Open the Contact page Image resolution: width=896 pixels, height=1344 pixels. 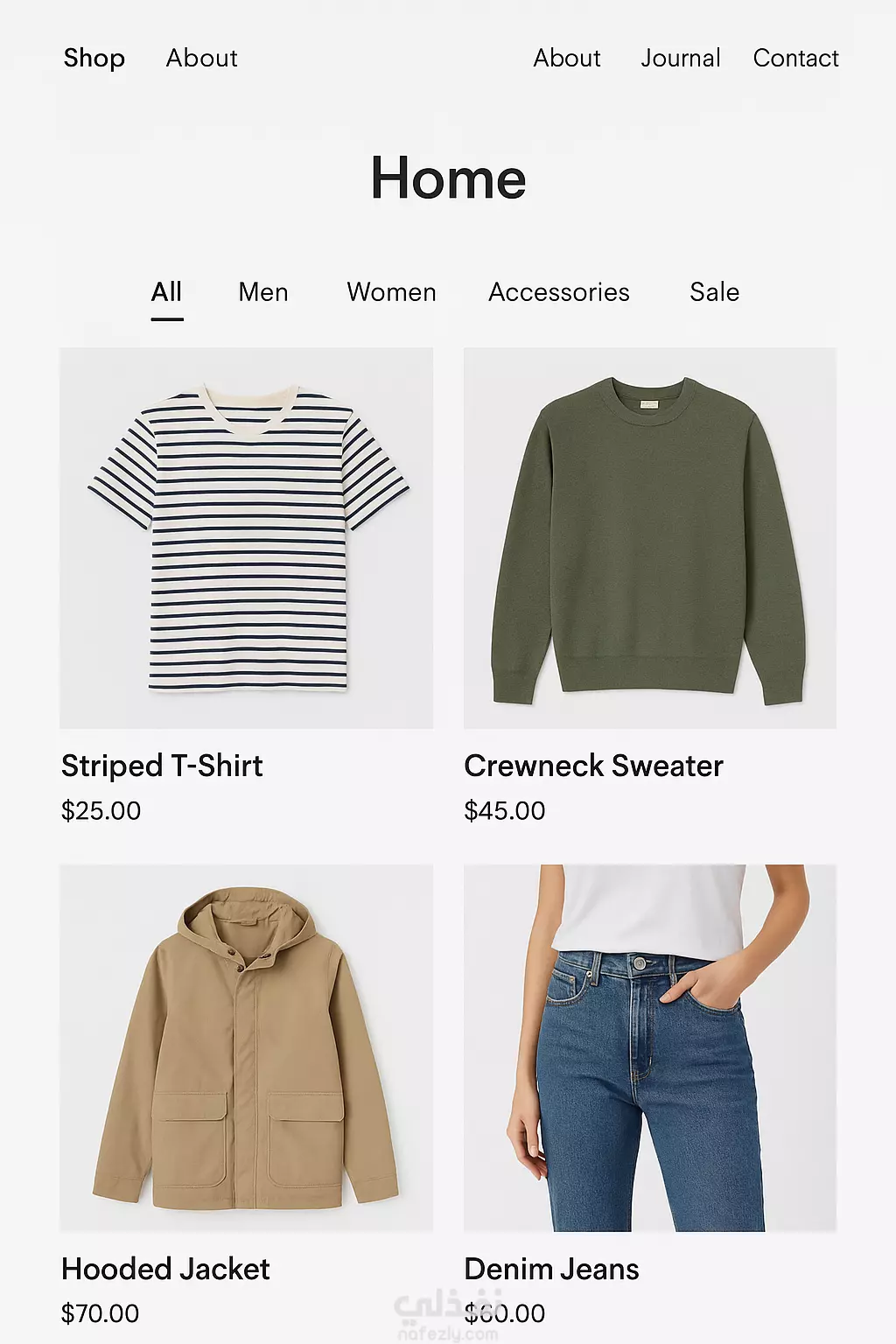(x=795, y=58)
